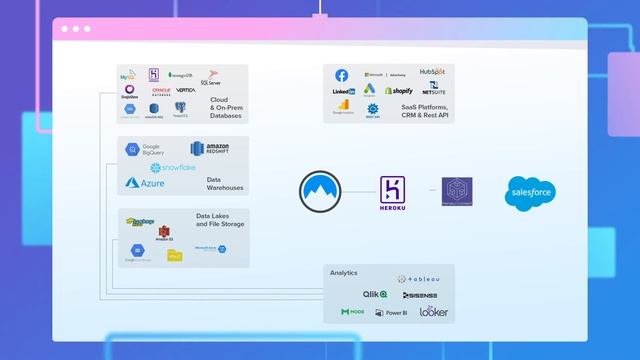The width and height of the screenshot is (640, 360).
Task: Click the Google Ads logo
Action: pos(369,90)
